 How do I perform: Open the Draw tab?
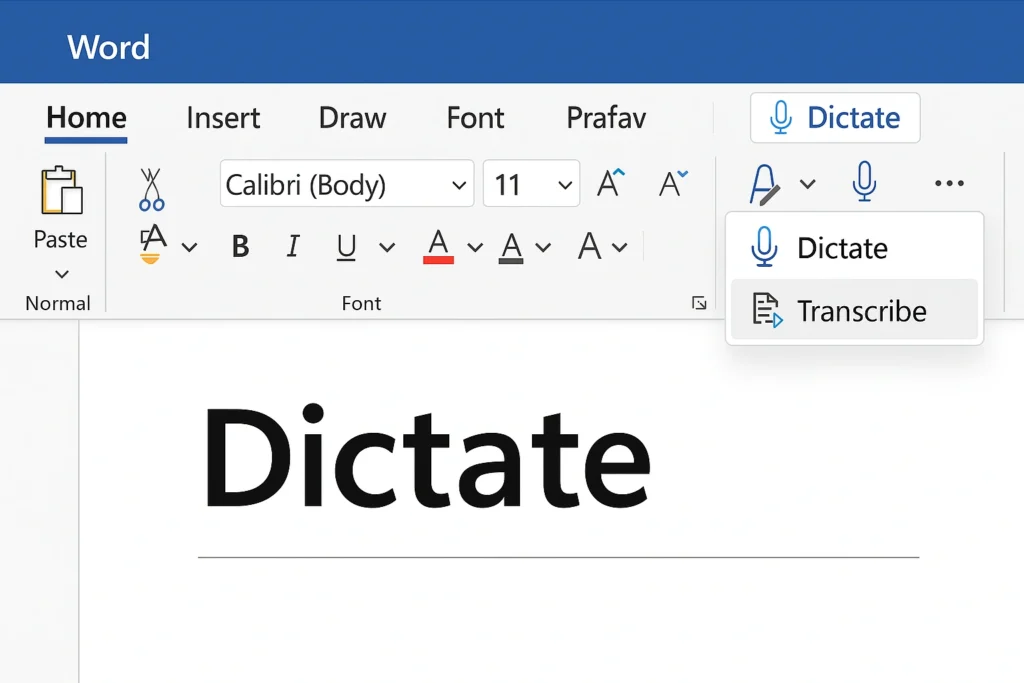(352, 118)
